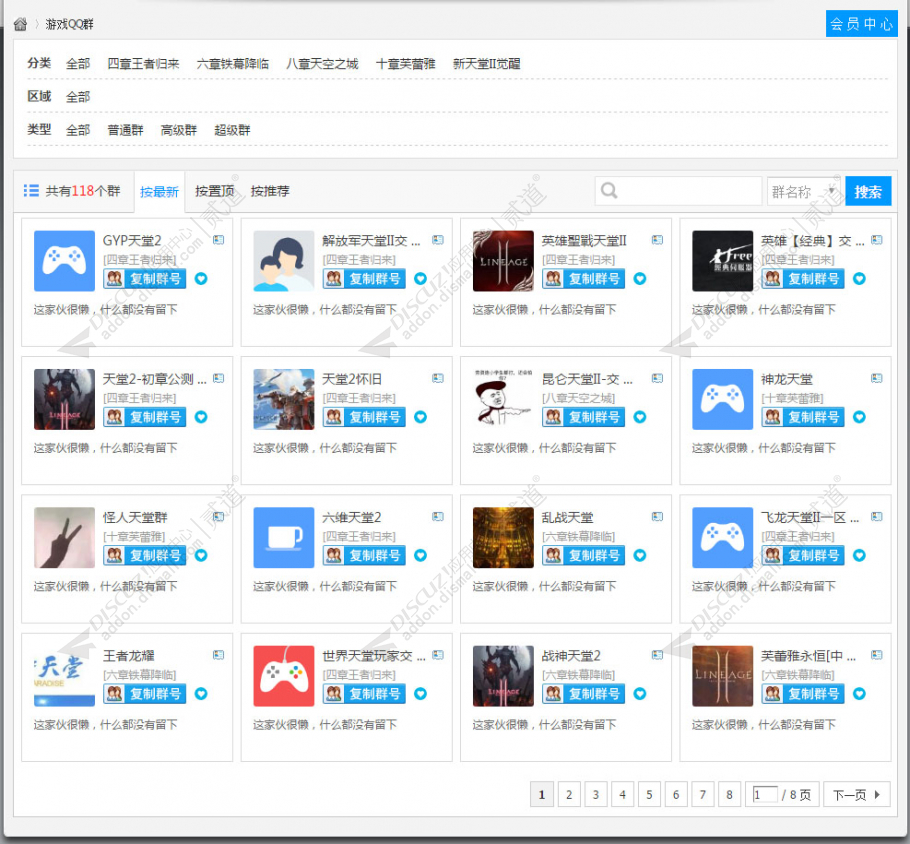
Task: Click the card icon next to GYP天堂2
Action: pyautogui.click(x=219, y=240)
